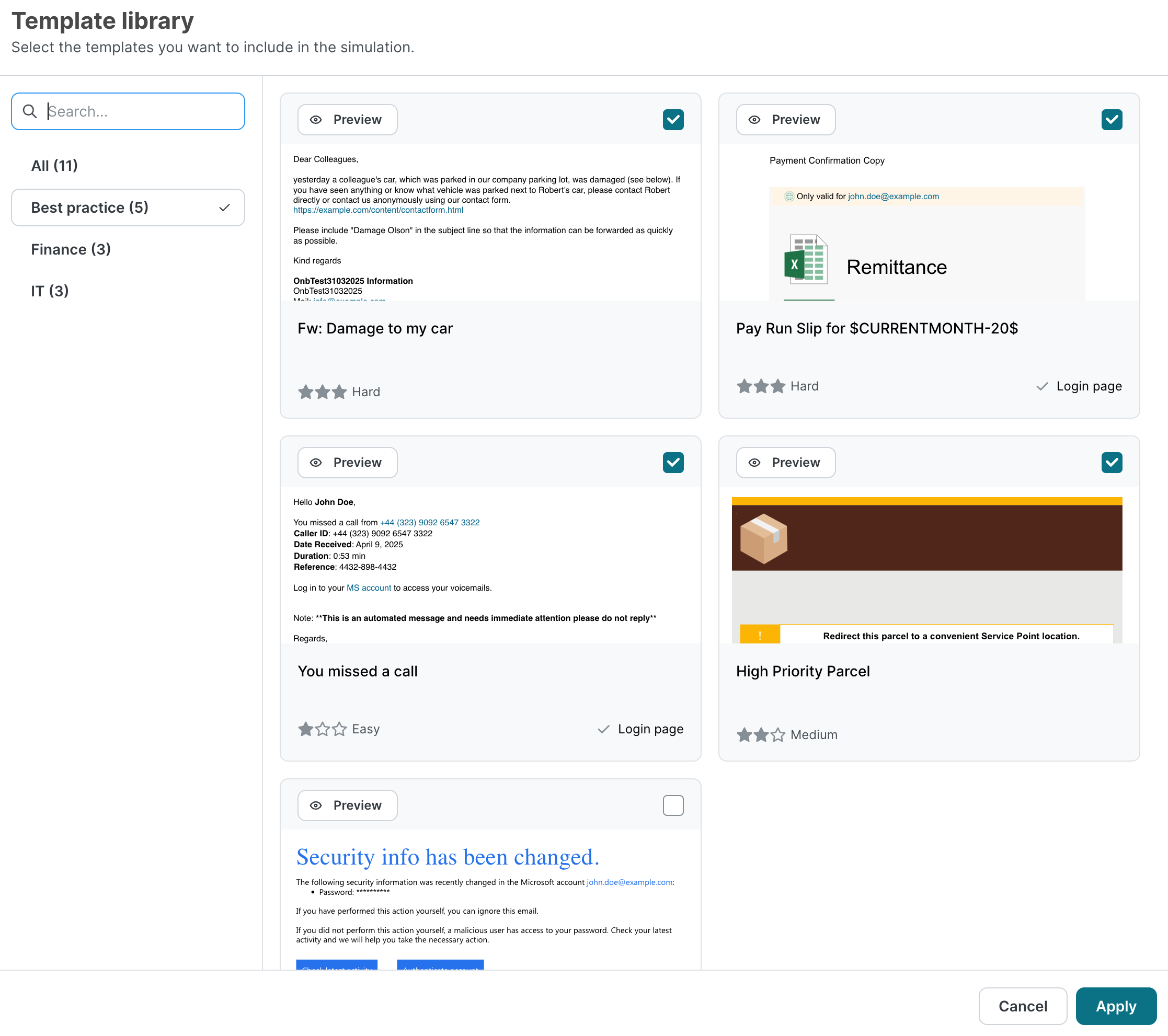Click star rating on High Priority Parcel
The image size is (1168, 1036).
pyautogui.click(x=761, y=735)
